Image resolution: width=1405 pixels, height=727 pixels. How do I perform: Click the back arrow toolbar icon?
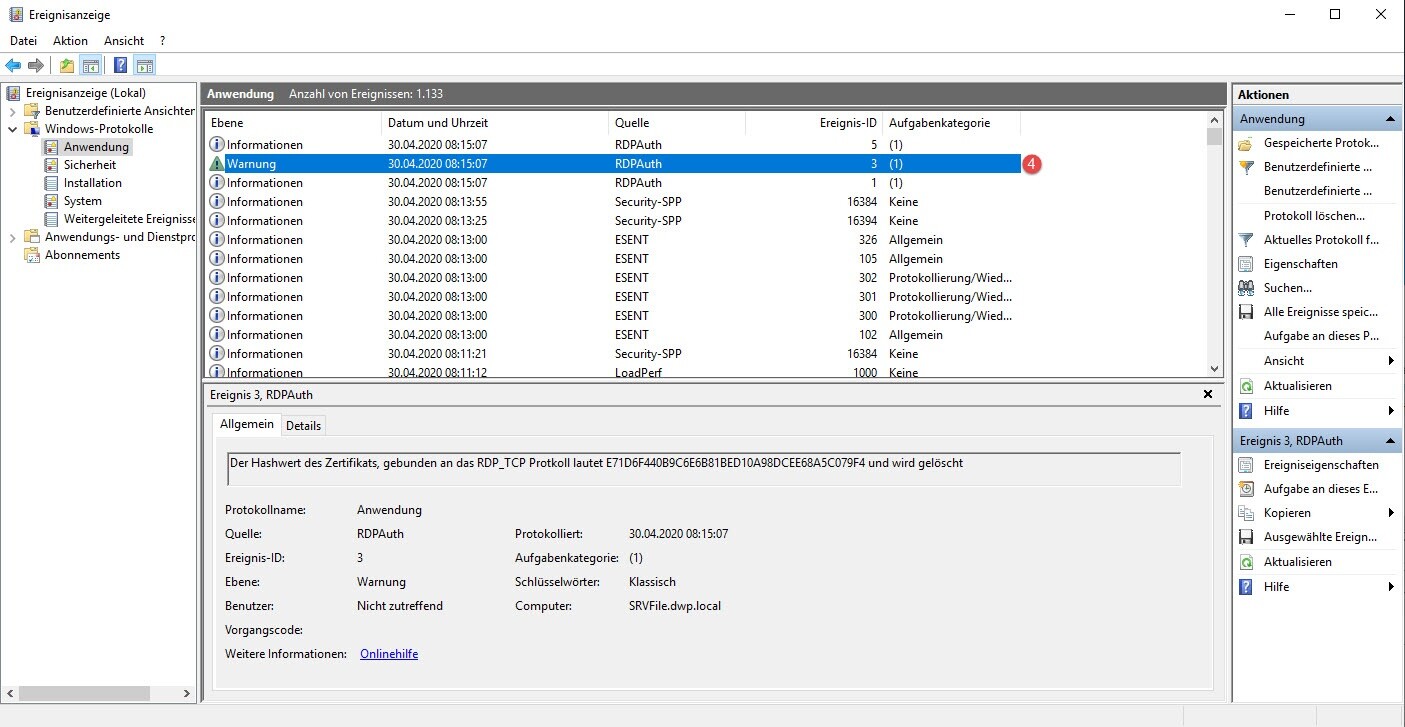point(13,66)
